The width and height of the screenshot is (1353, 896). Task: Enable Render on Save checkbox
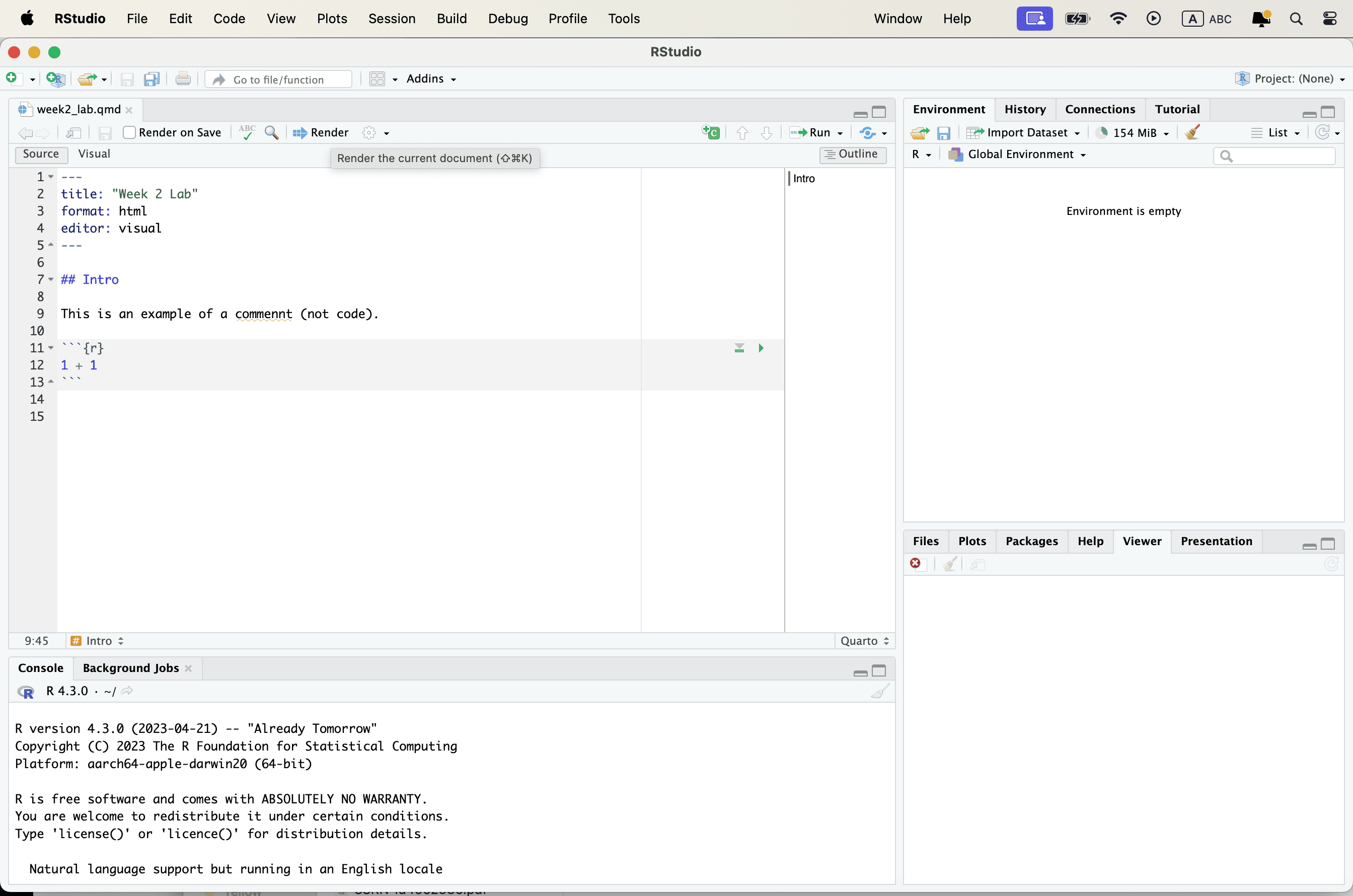[130, 132]
